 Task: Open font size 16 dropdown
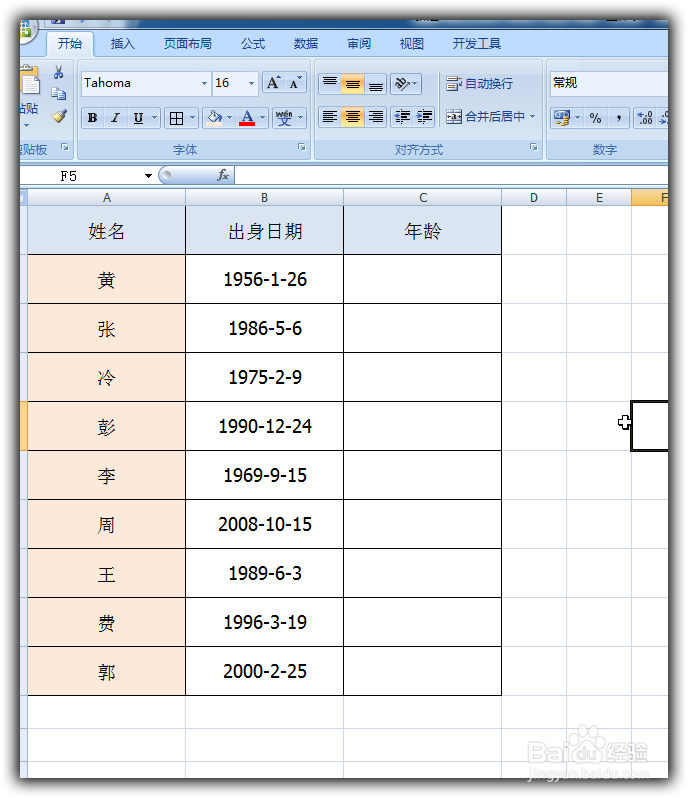tap(251, 83)
